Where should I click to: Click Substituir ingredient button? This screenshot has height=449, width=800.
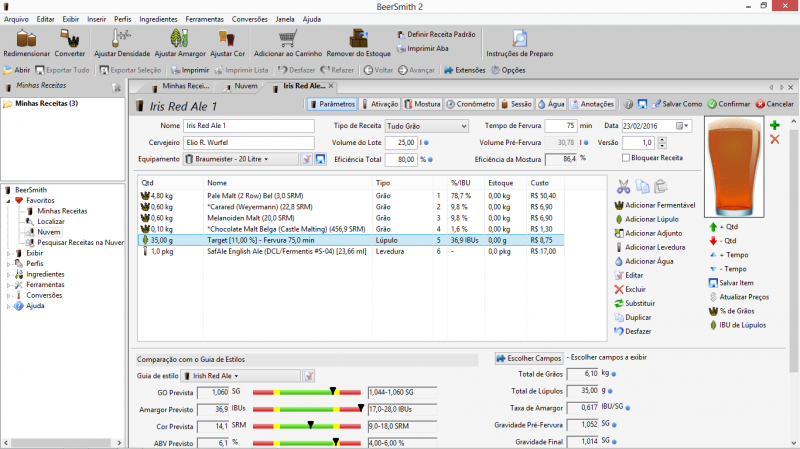click(635, 303)
